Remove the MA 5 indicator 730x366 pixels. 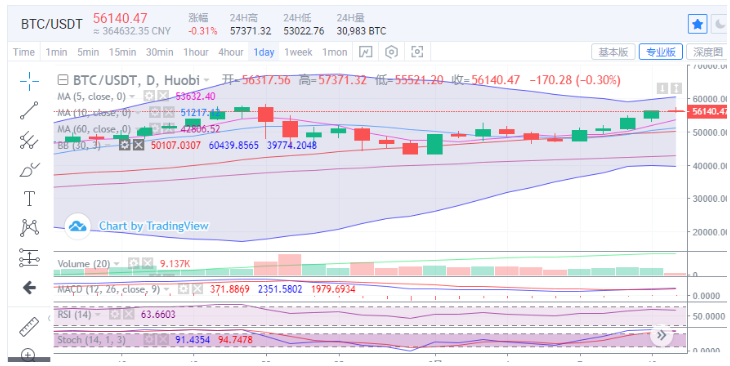click(162, 96)
